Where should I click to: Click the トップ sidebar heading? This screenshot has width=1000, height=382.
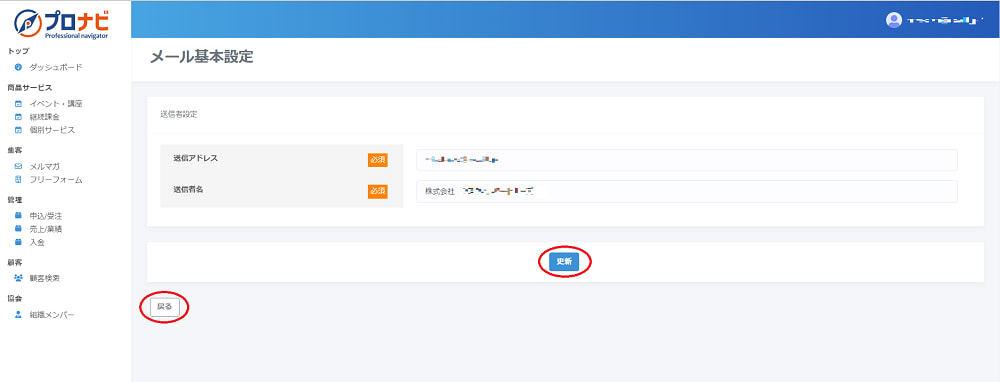[18, 51]
